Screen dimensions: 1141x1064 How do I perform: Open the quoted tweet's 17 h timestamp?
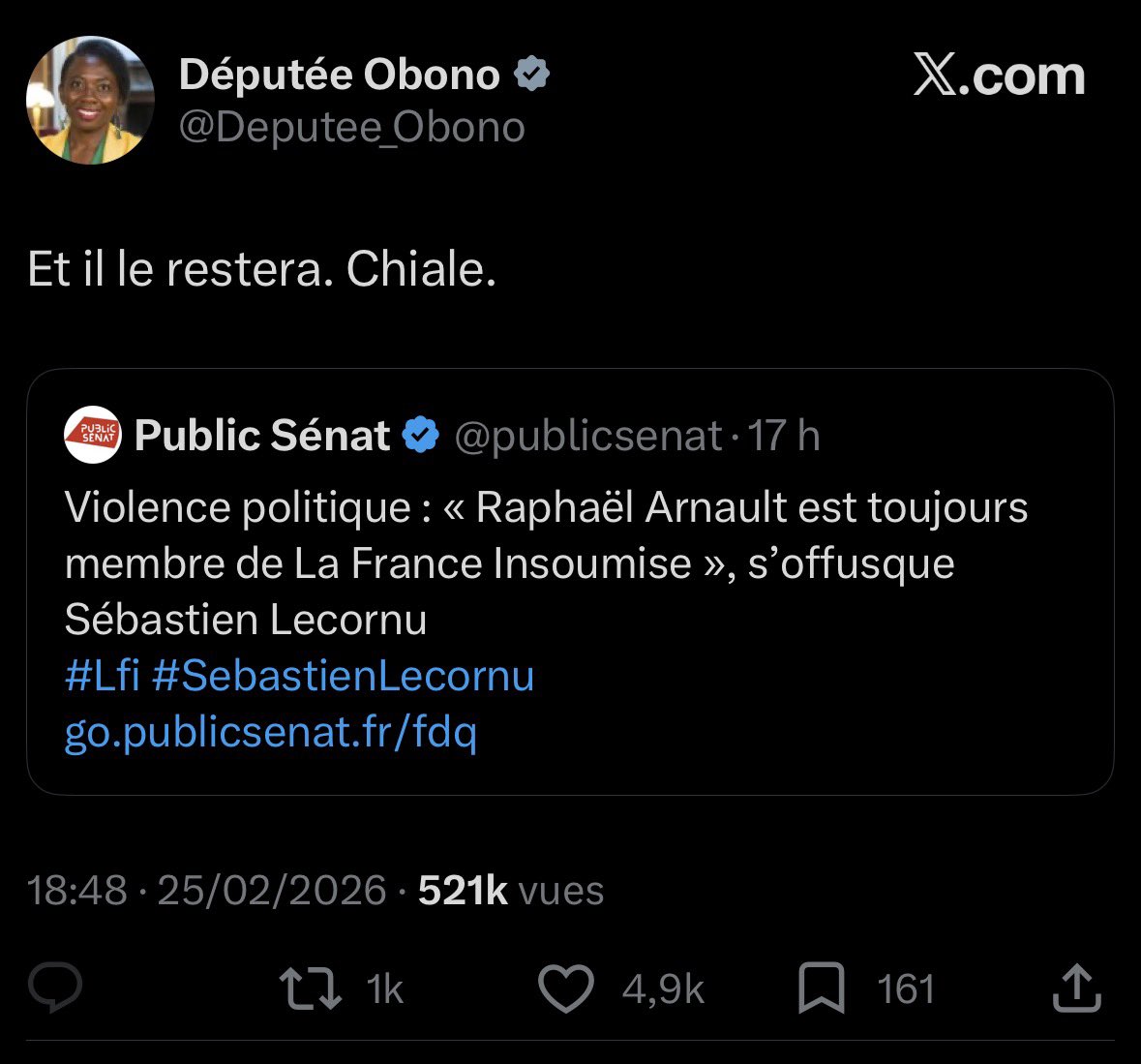tap(784, 436)
